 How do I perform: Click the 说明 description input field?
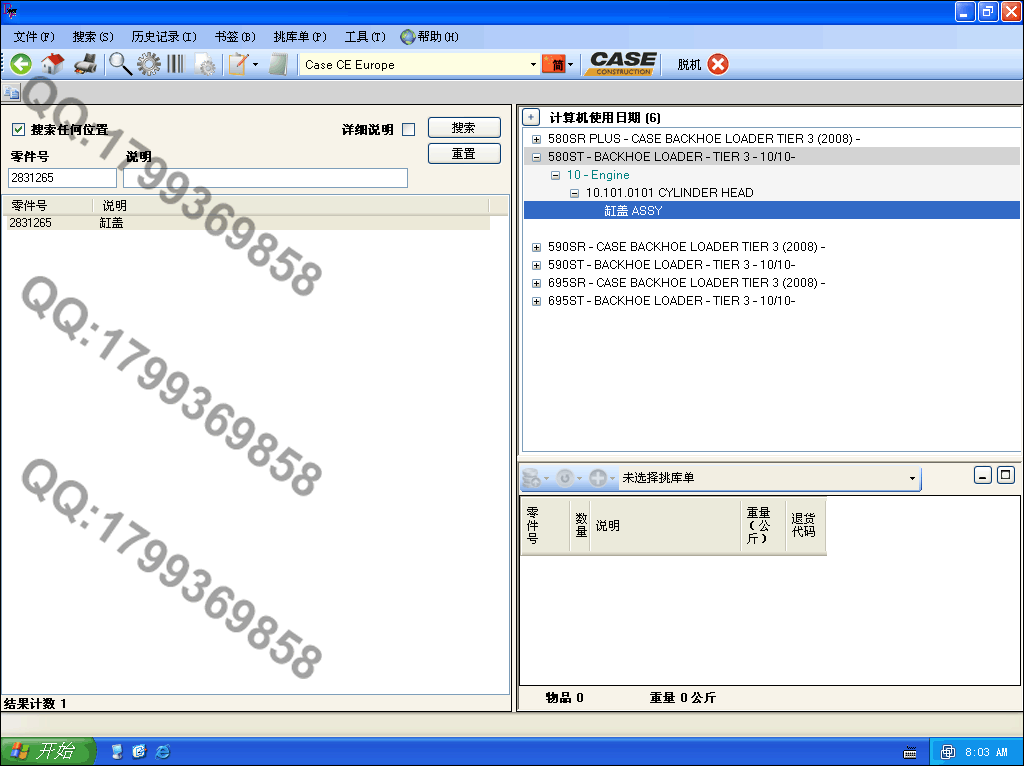(265, 178)
